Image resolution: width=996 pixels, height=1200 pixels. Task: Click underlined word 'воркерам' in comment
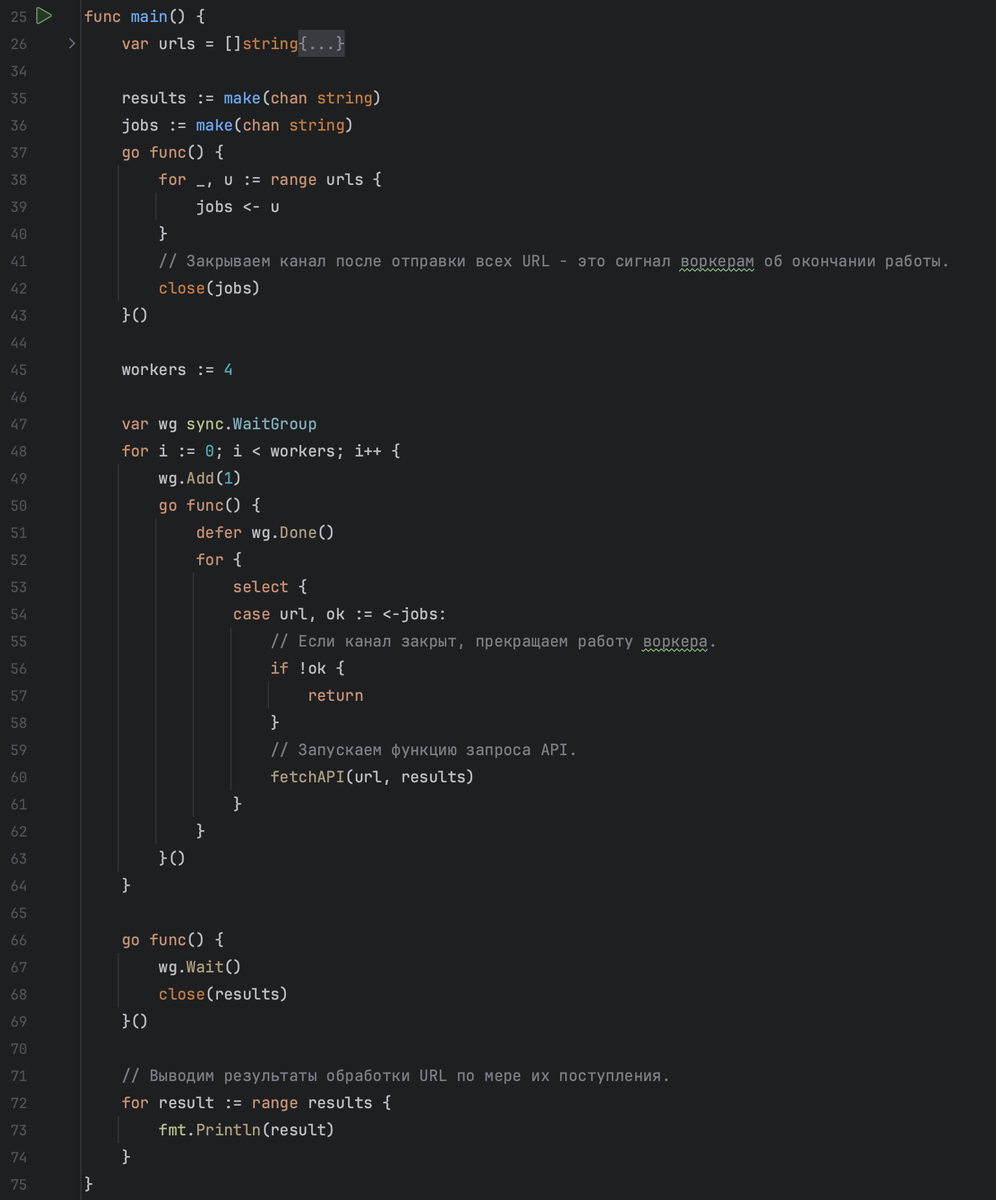(x=717, y=262)
